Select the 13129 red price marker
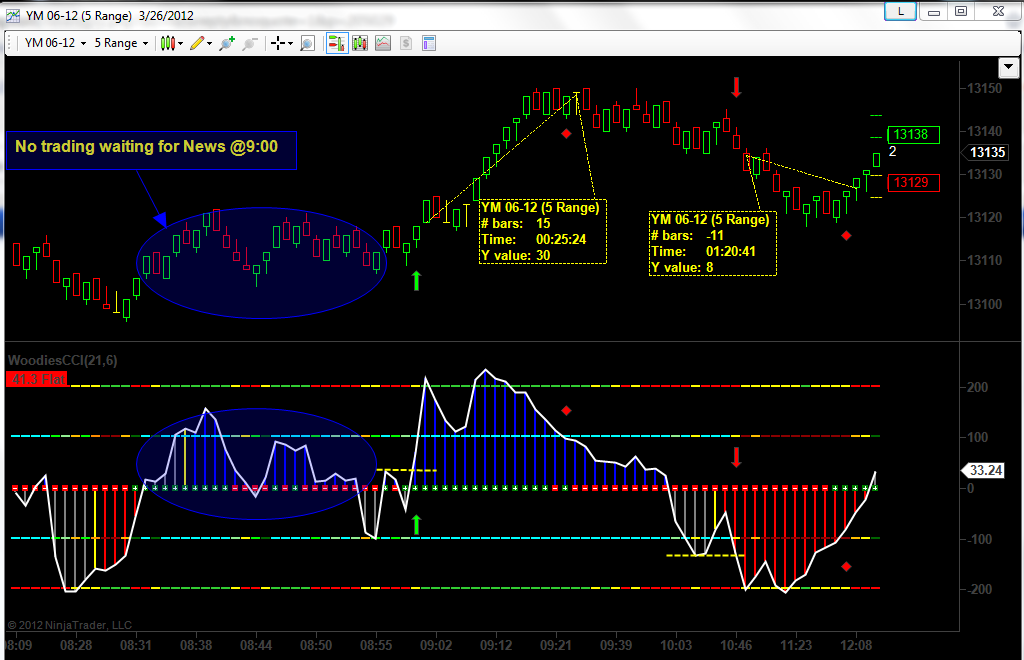Image resolution: width=1024 pixels, height=660 pixels. (x=912, y=183)
